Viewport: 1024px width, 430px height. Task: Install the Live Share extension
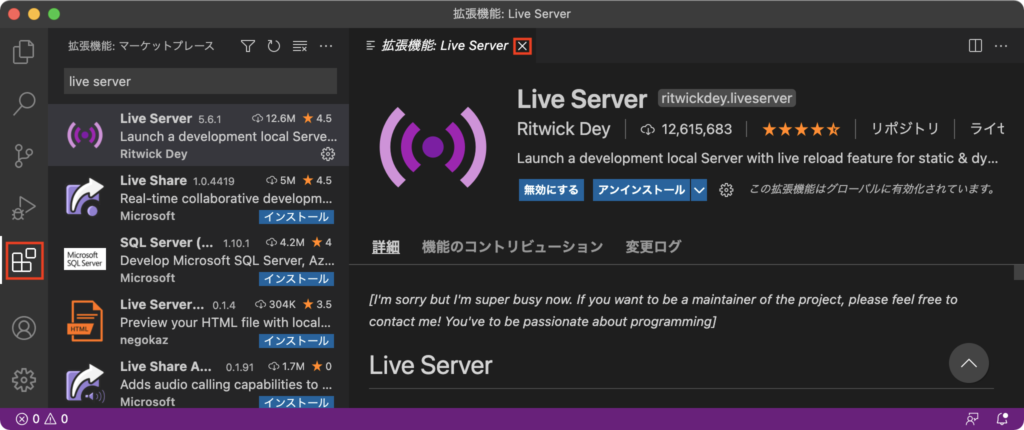click(x=296, y=216)
